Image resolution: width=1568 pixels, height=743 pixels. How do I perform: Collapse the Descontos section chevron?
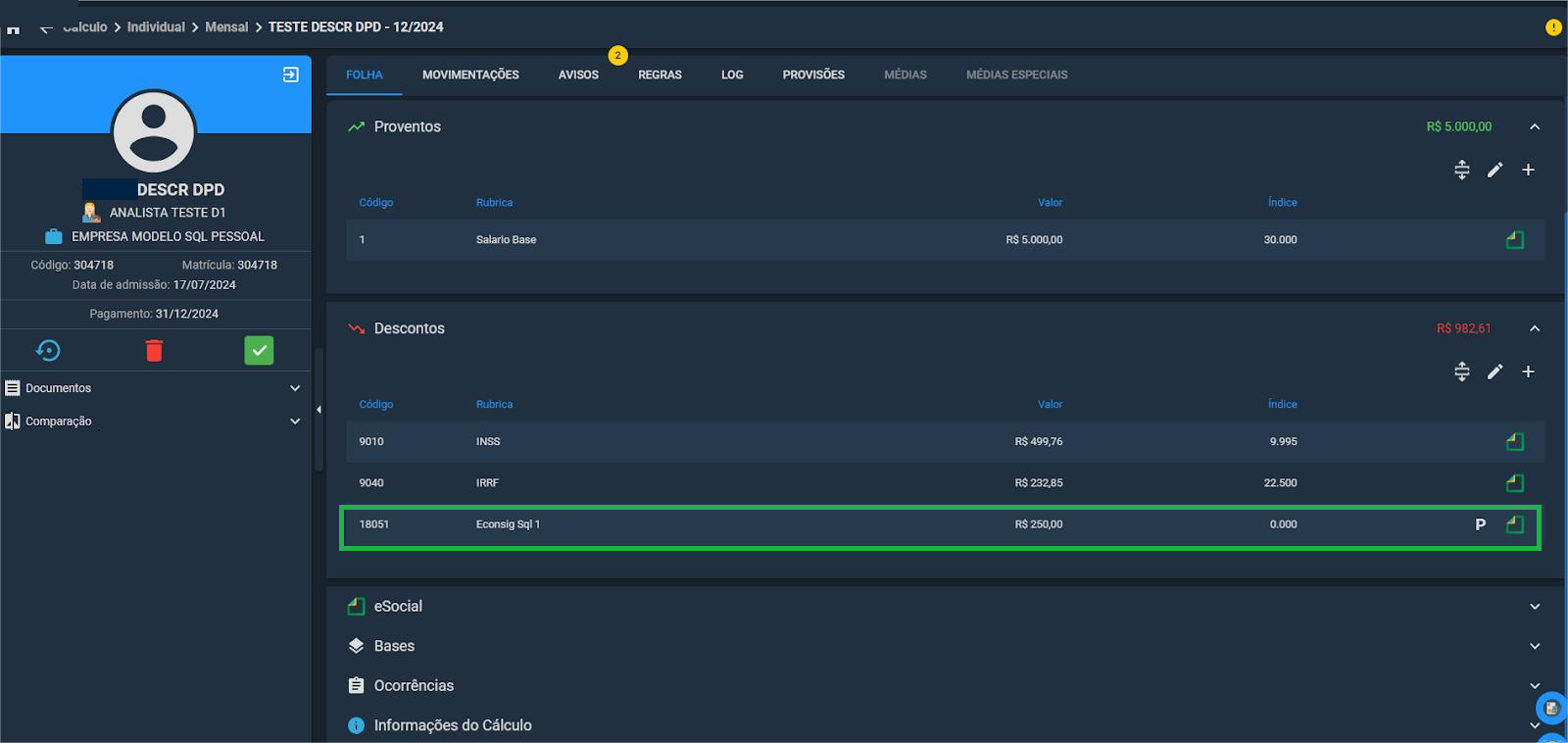point(1535,328)
